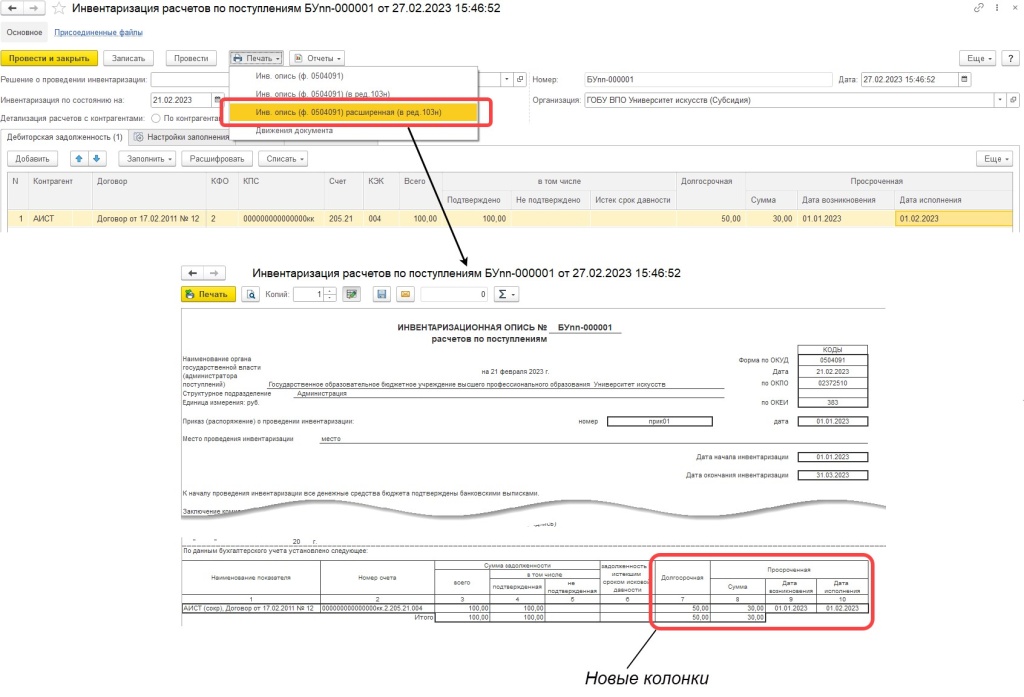Move the table row up with the arrow

point(79,159)
